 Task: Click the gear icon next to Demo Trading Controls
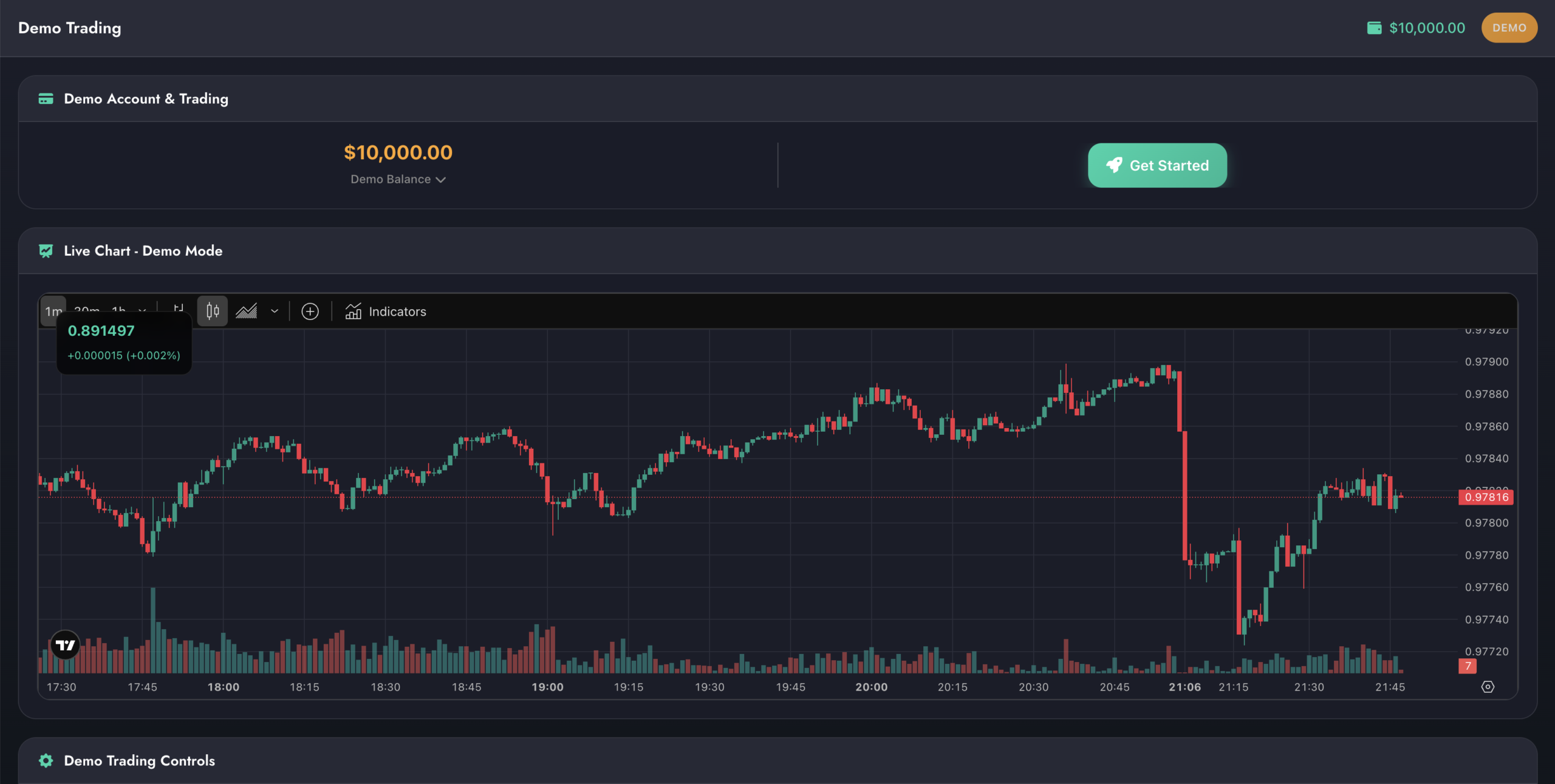pos(46,760)
